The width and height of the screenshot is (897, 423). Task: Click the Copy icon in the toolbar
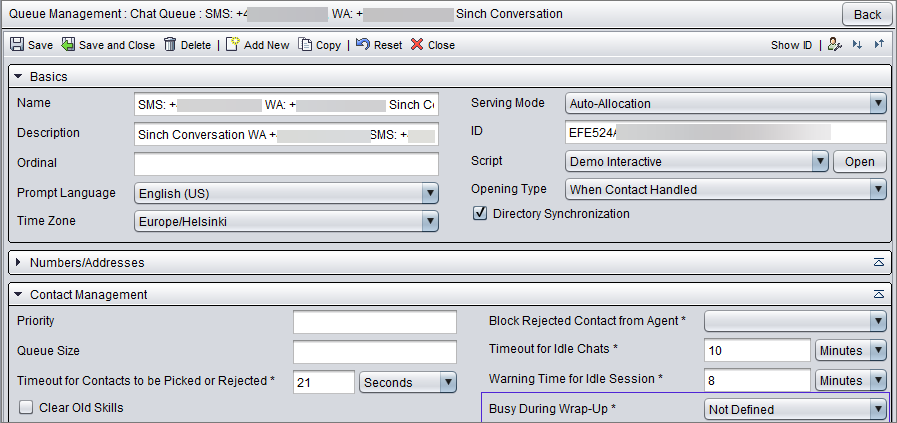[305, 45]
